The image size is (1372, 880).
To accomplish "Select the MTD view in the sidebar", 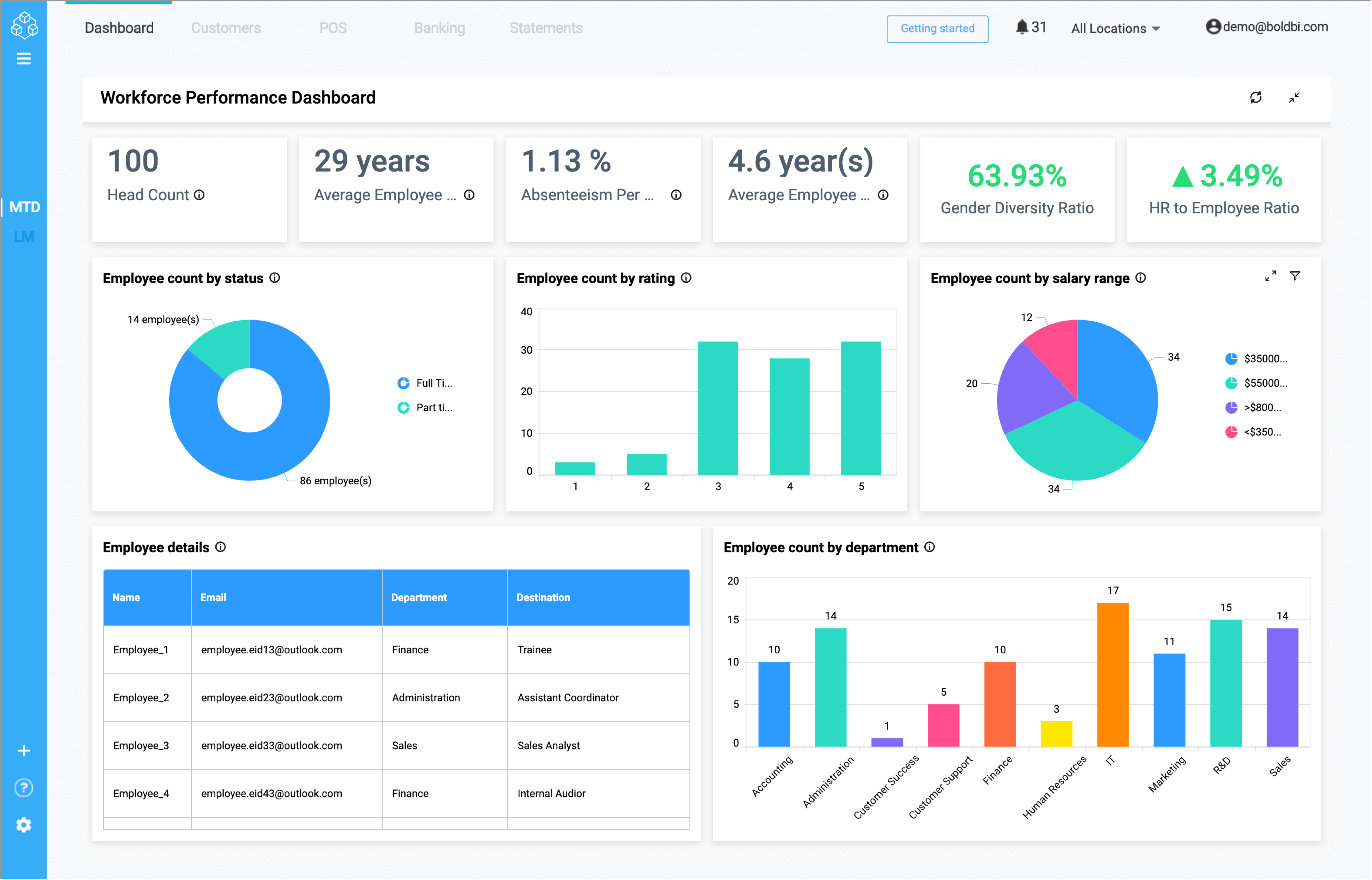I will [x=25, y=207].
